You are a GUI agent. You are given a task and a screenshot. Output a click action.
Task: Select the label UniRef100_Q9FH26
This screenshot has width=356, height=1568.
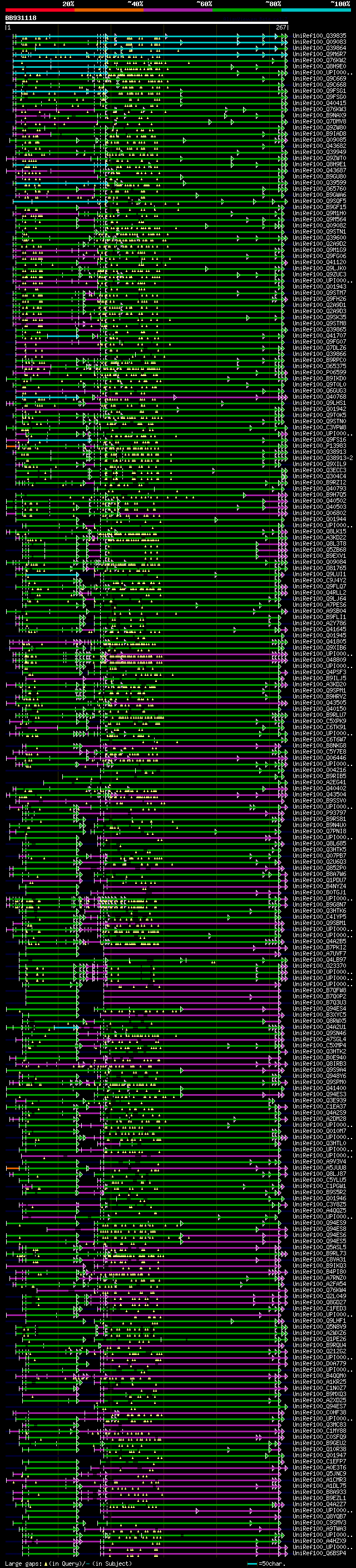pos(319,299)
